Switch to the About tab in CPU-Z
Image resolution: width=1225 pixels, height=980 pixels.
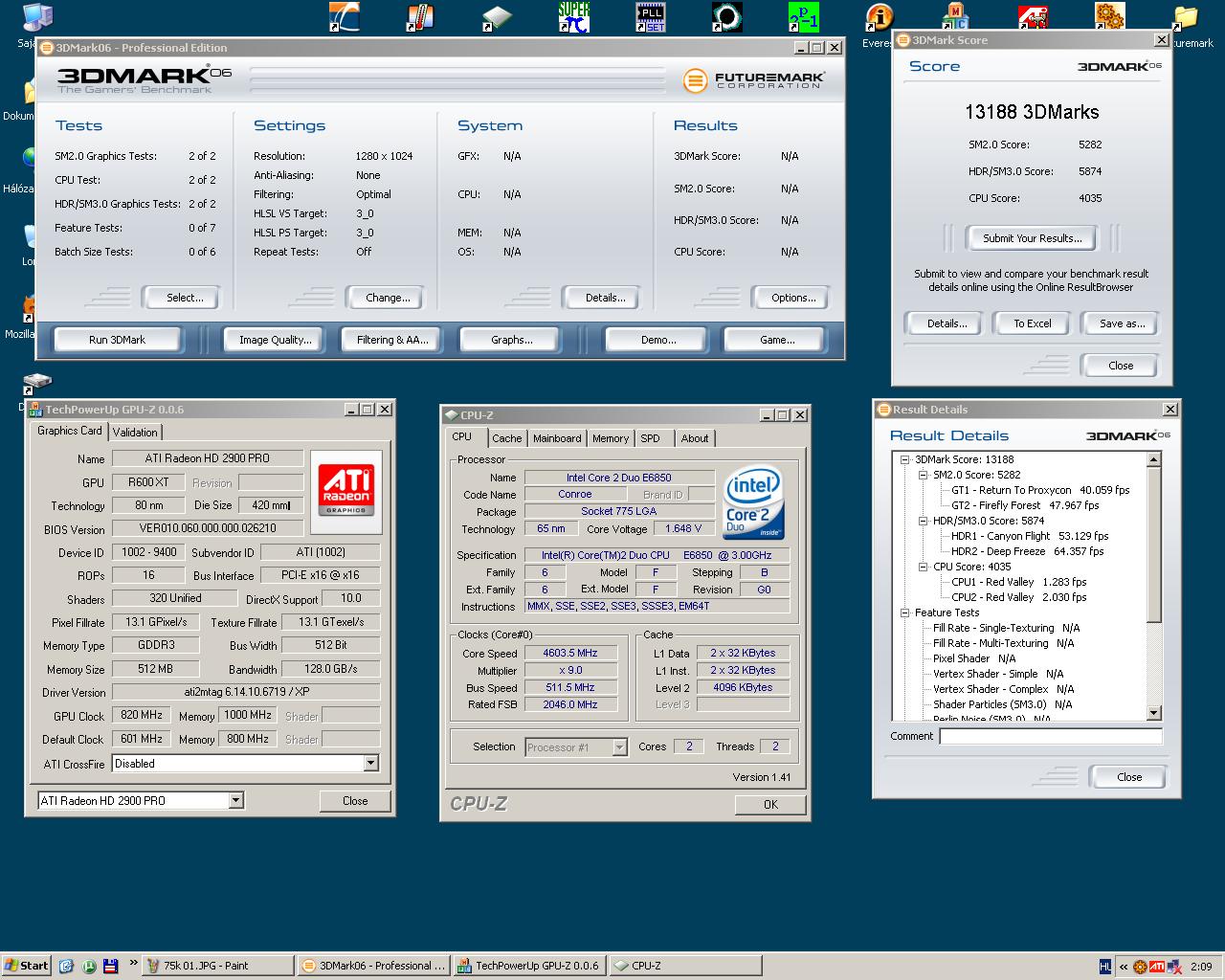pos(695,438)
